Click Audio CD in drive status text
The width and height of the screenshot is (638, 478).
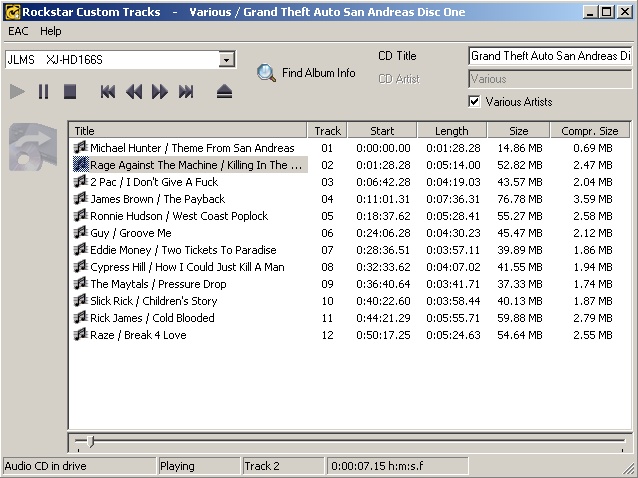coord(46,466)
